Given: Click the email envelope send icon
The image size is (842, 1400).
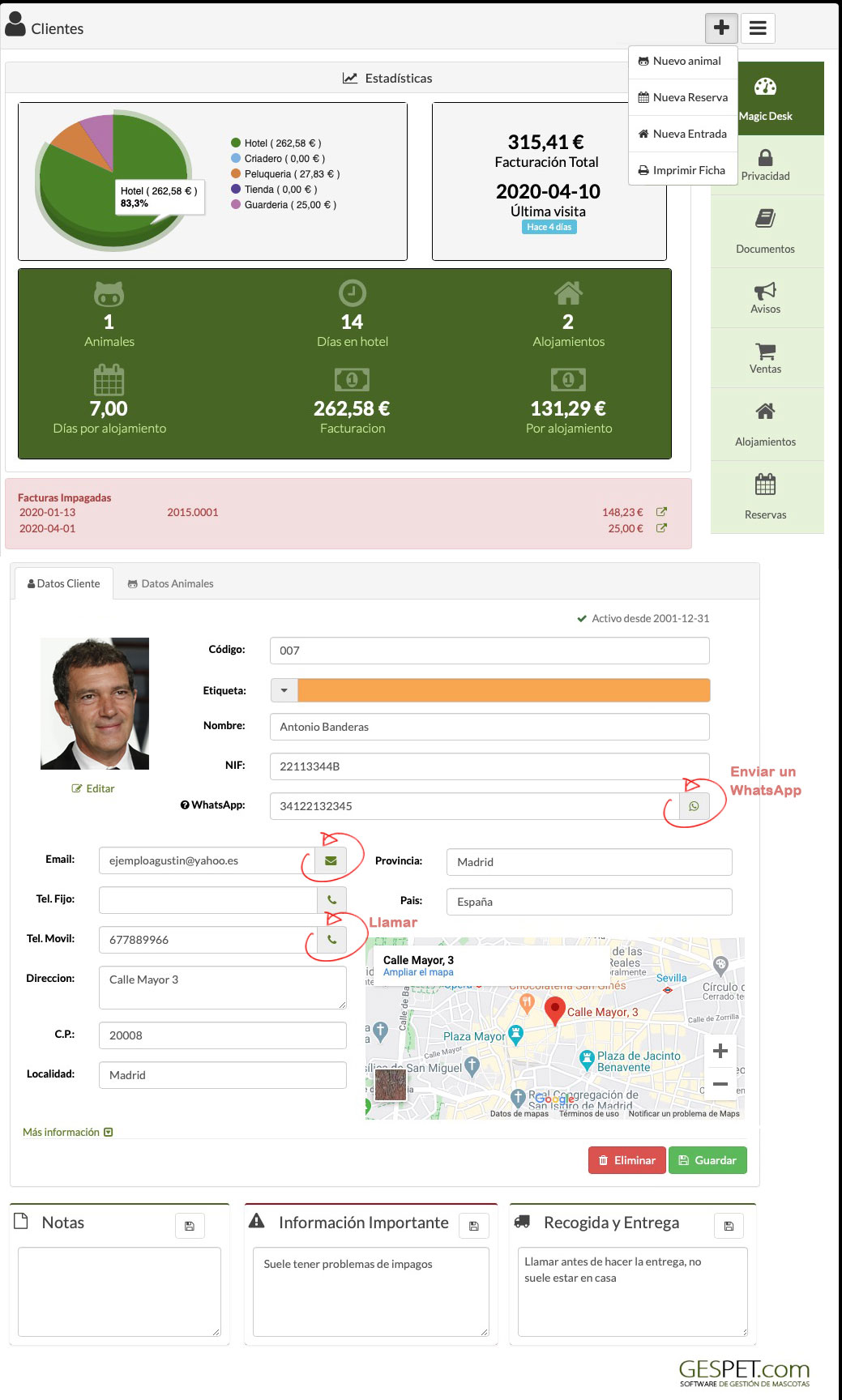Looking at the screenshot, I should [331, 860].
